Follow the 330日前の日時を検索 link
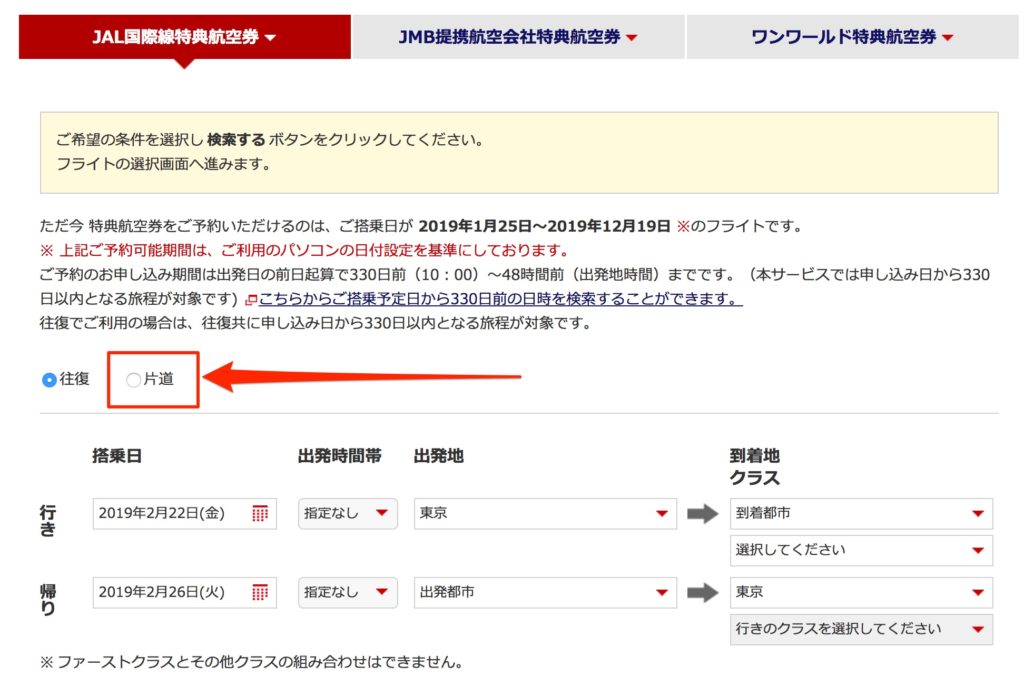The width and height of the screenshot is (1024, 677). [x=500, y=299]
